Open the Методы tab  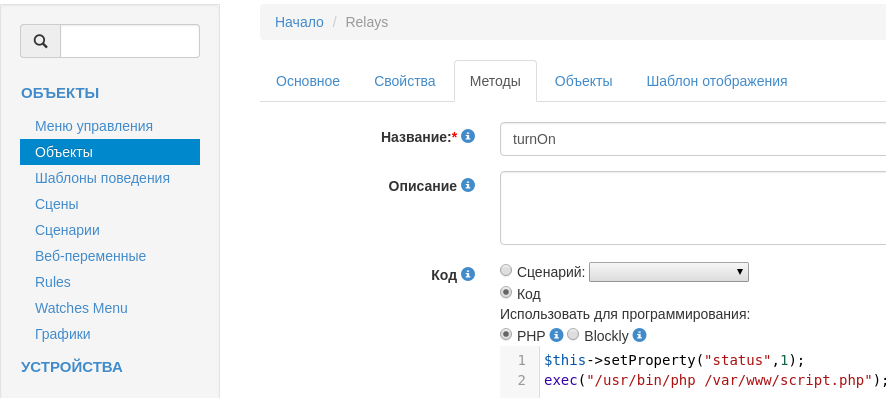click(x=496, y=81)
